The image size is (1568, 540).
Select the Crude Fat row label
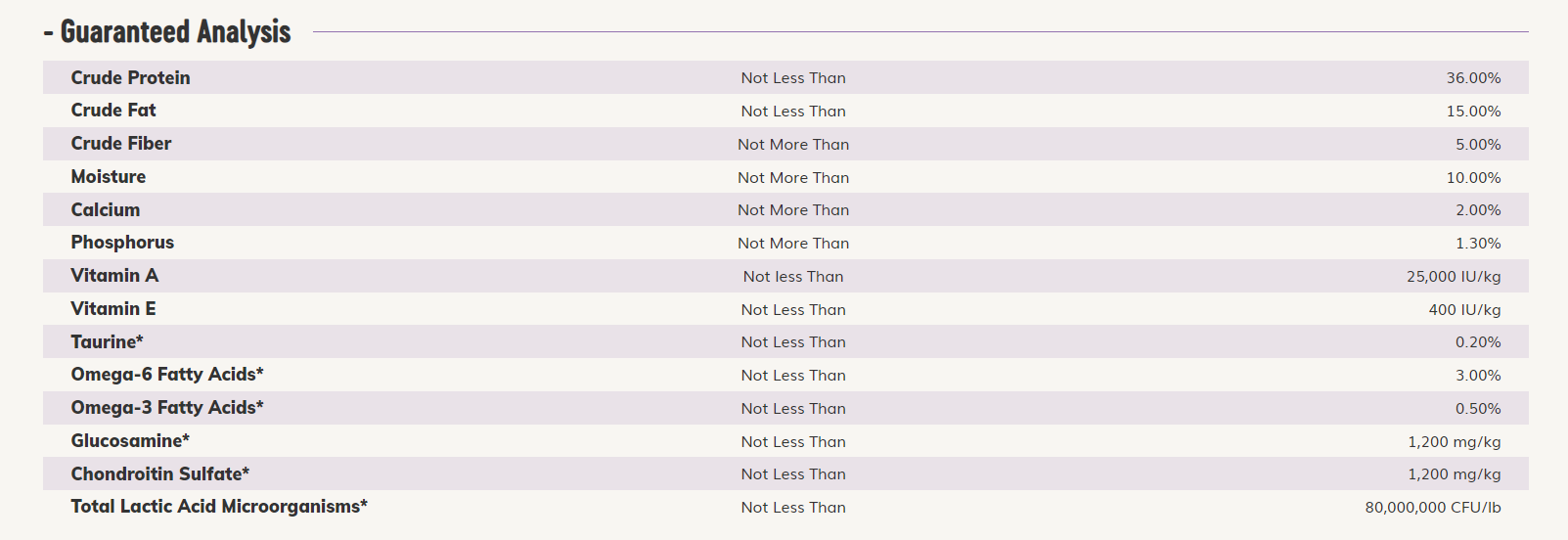(113, 111)
